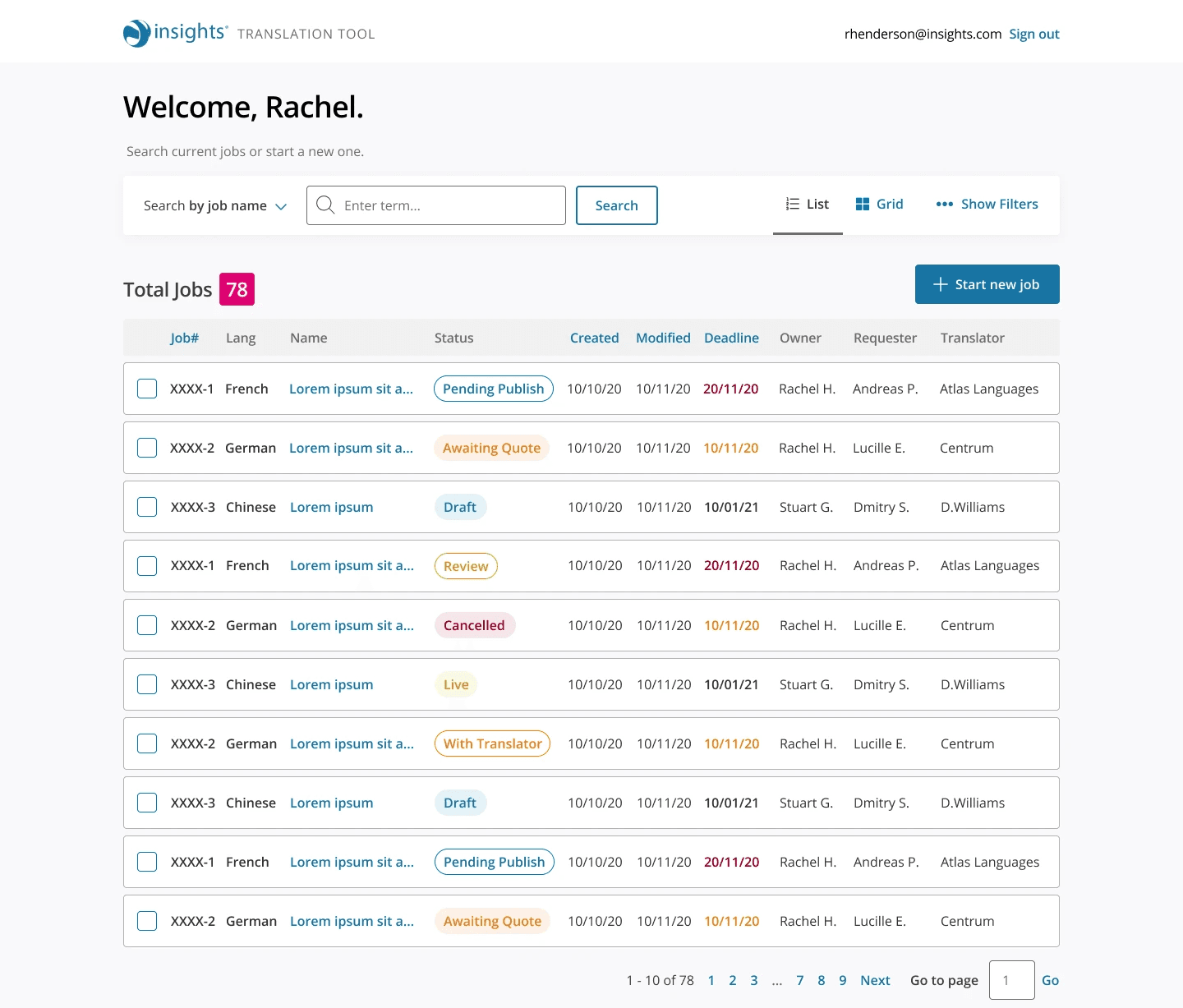
Task: Open the Show Filters option
Action: pyautogui.click(x=987, y=204)
